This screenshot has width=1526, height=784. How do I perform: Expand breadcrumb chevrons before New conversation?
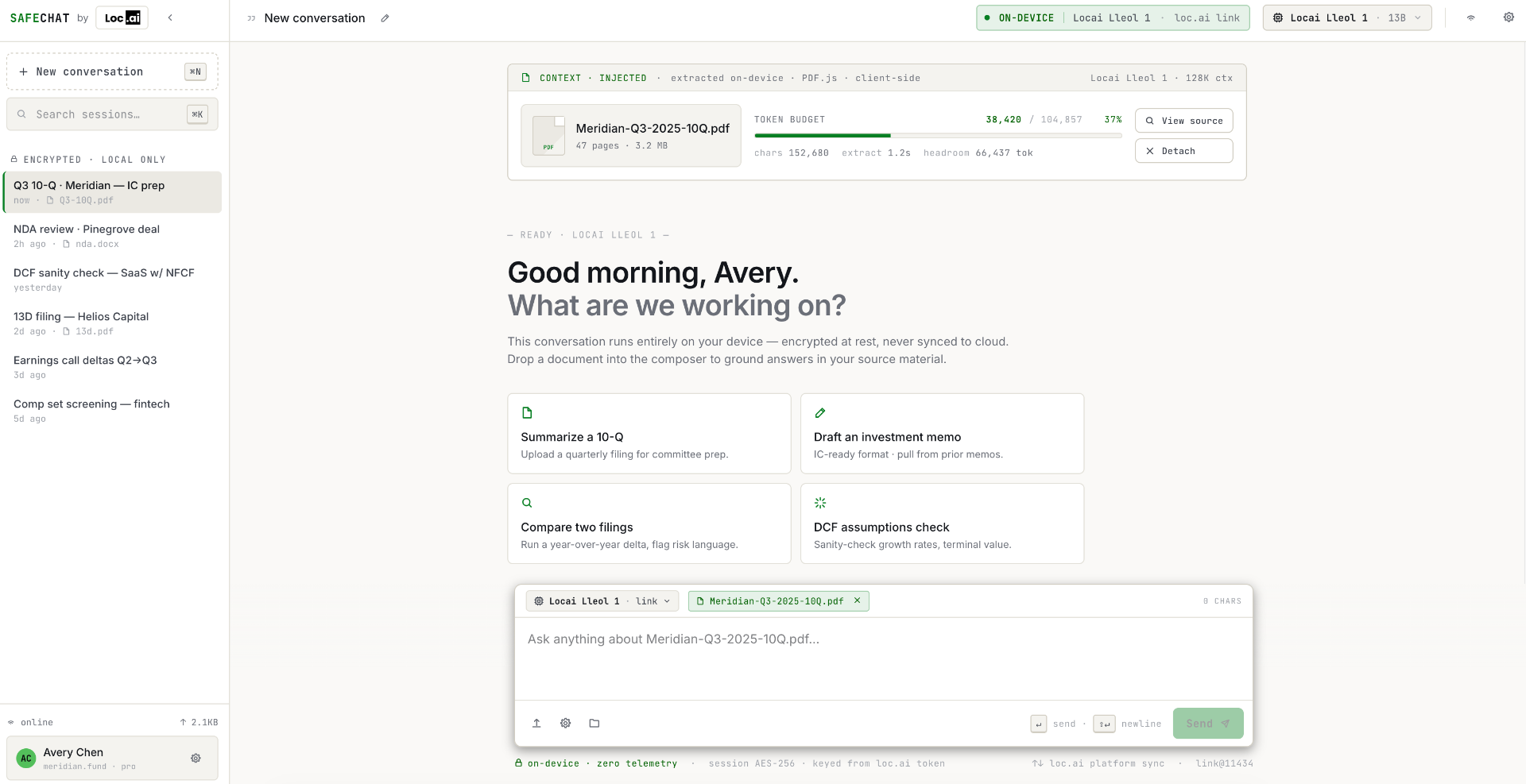coord(251,18)
